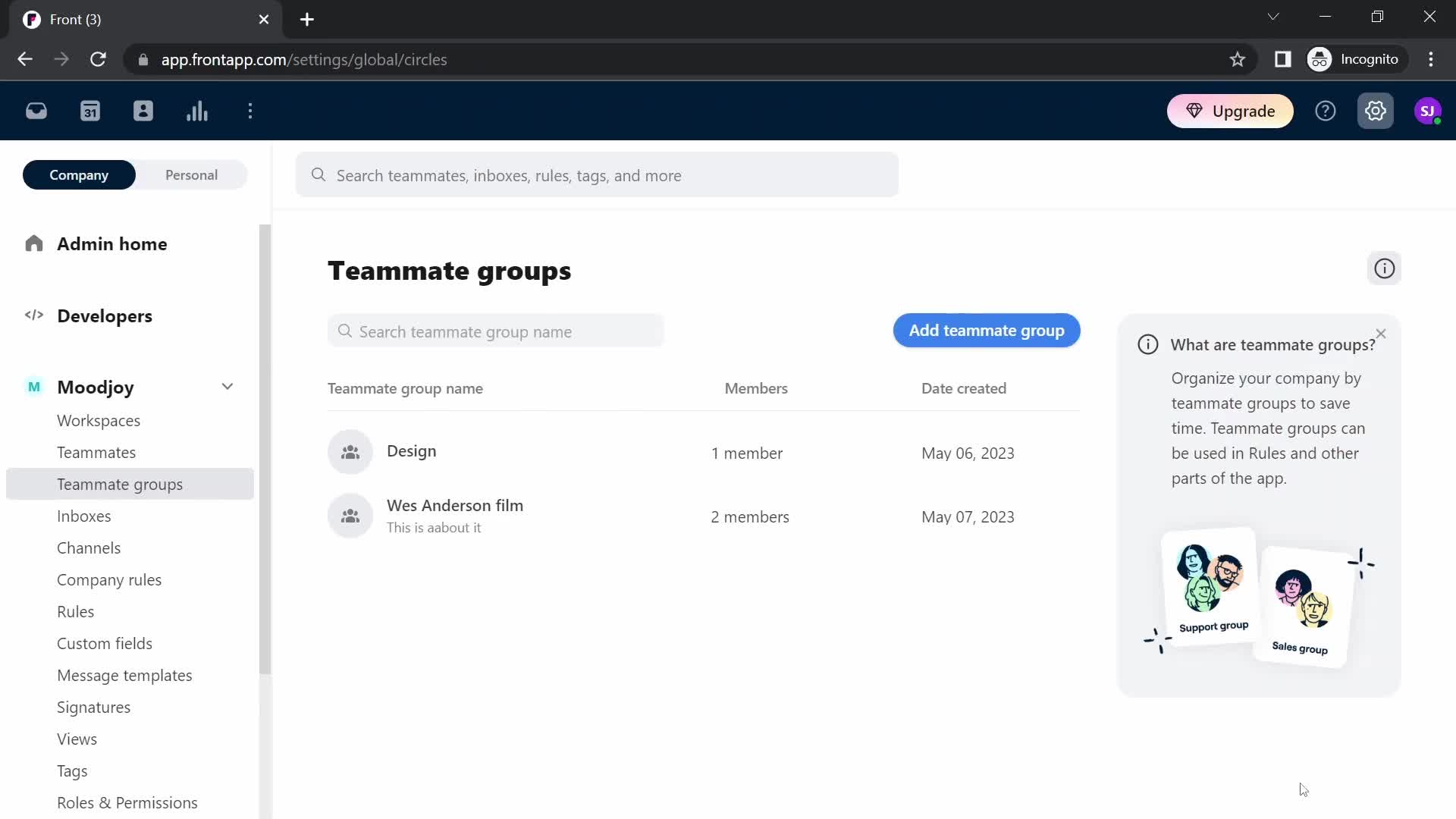The width and height of the screenshot is (1456, 819).
Task: Click the Add teammate group button
Action: click(987, 331)
